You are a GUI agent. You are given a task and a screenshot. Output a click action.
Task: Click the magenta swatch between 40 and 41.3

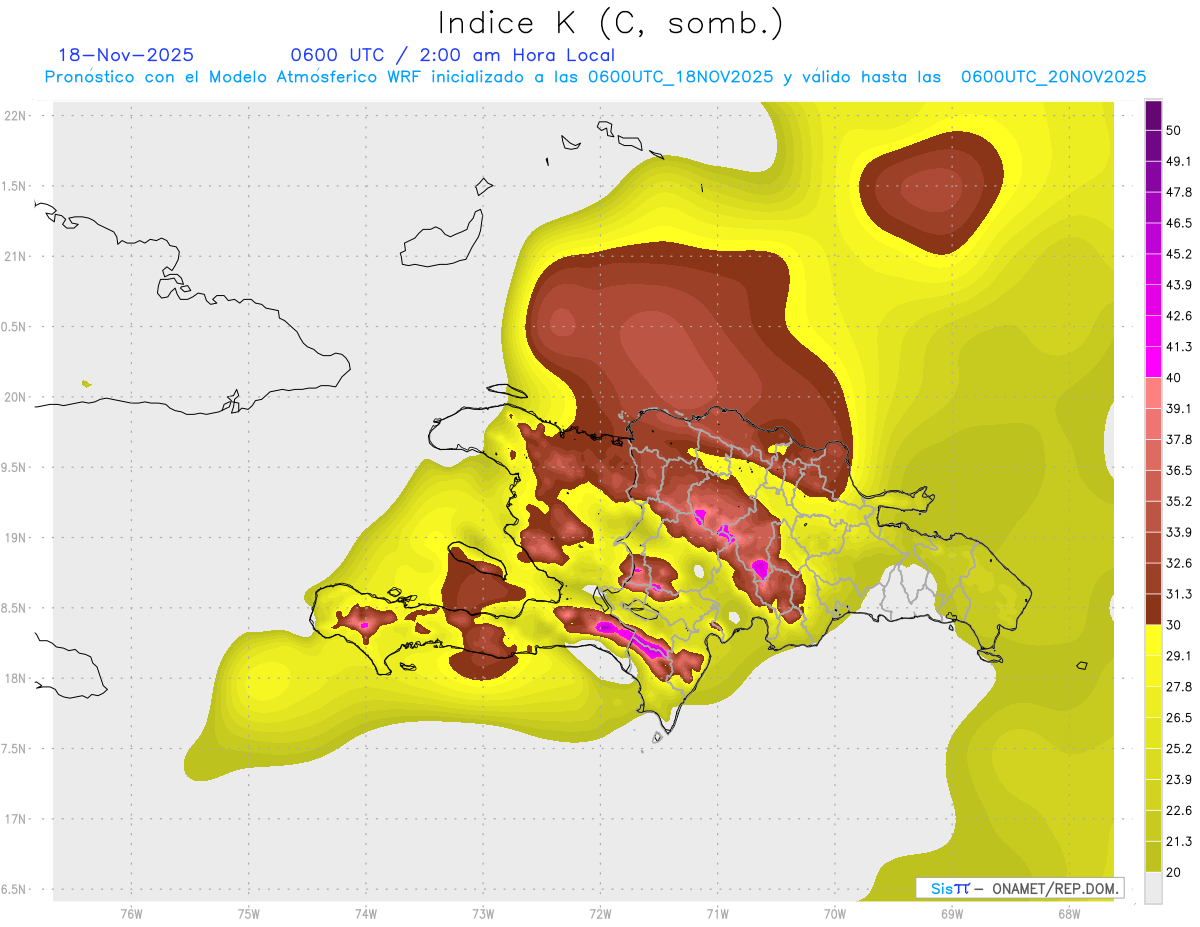[1153, 362]
